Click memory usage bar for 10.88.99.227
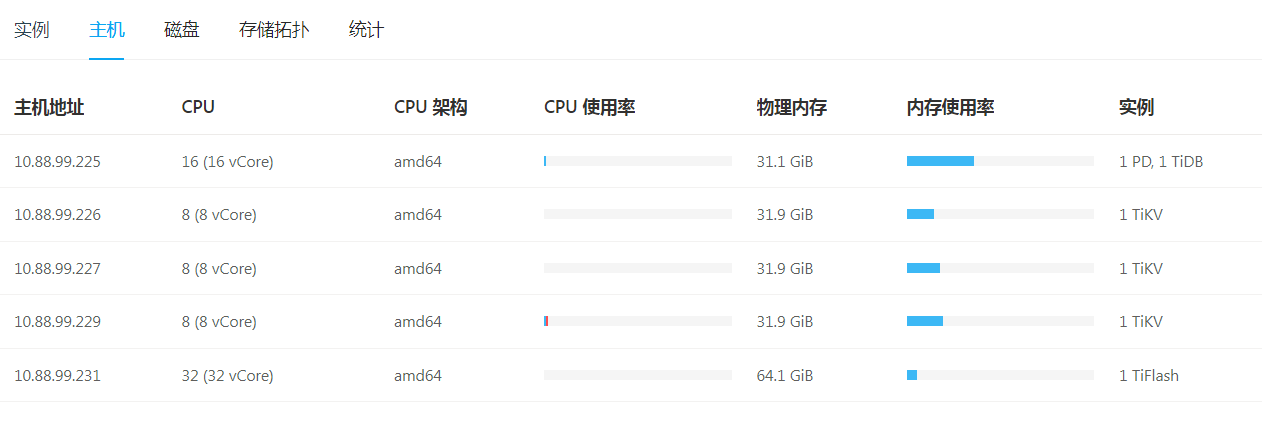 pyautogui.click(x=1000, y=268)
